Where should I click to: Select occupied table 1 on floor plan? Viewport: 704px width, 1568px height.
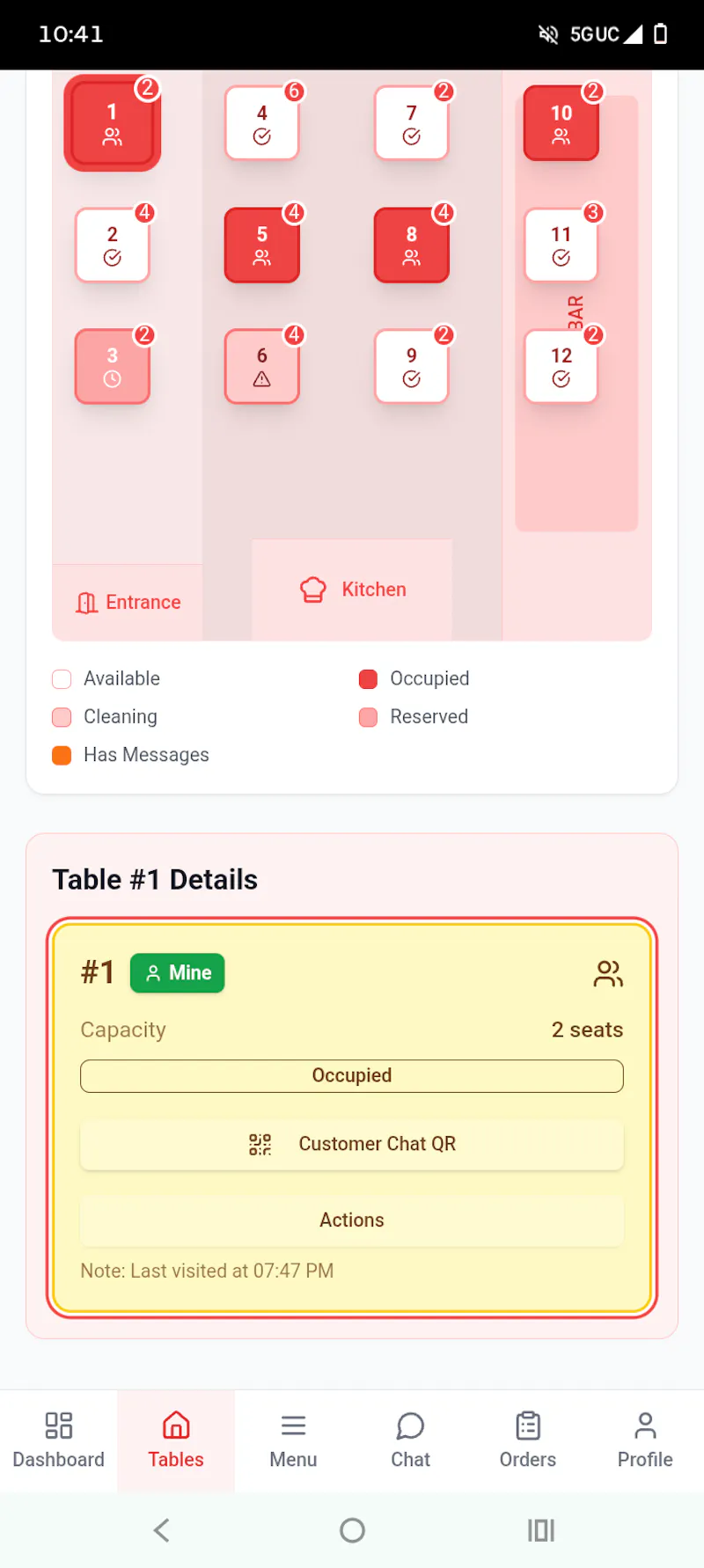click(113, 123)
